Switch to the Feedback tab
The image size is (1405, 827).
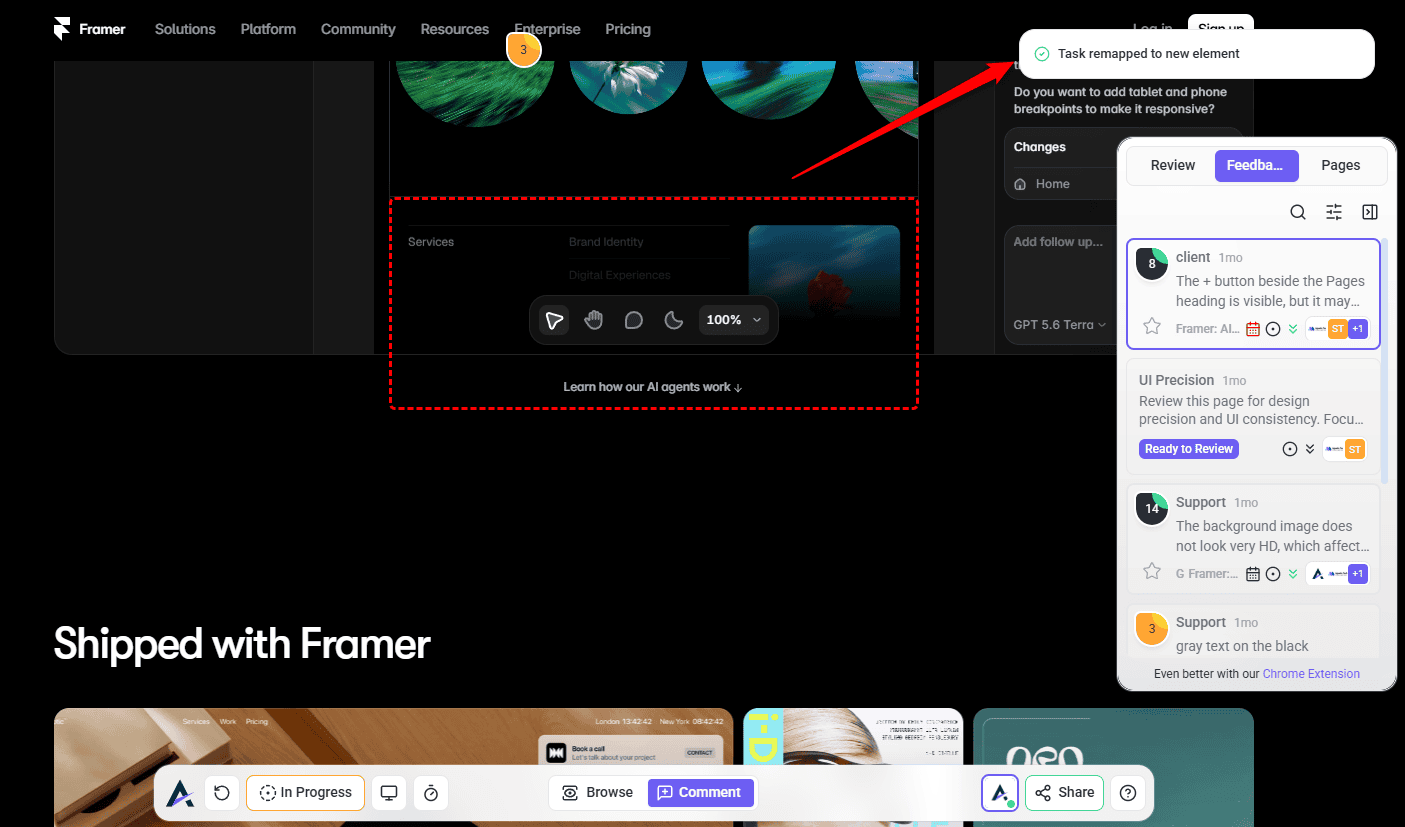click(1256, 165)
